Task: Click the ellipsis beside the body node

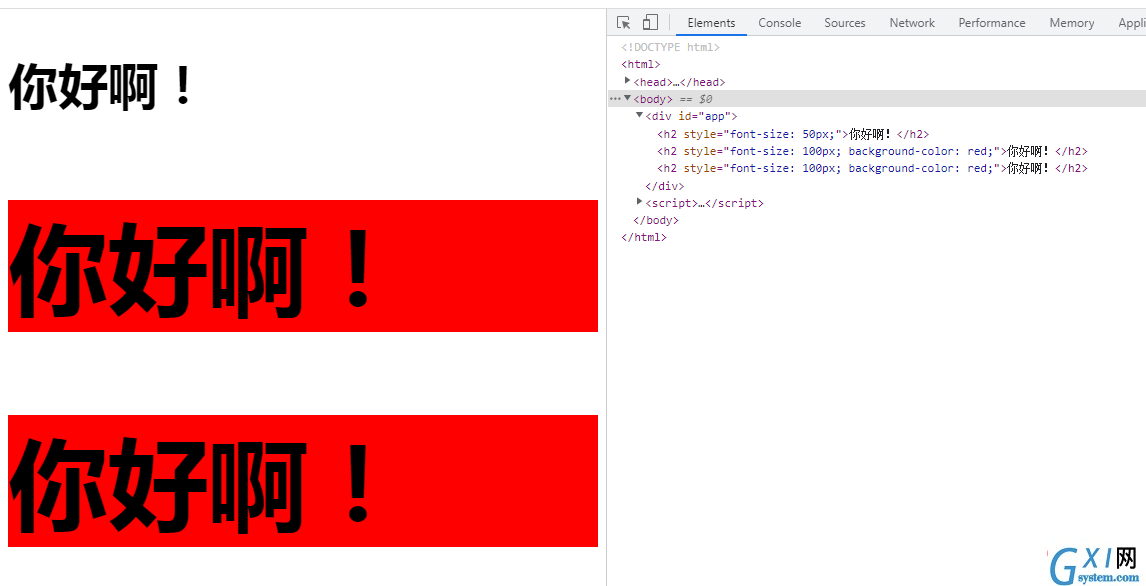Action: coord(615,99)
